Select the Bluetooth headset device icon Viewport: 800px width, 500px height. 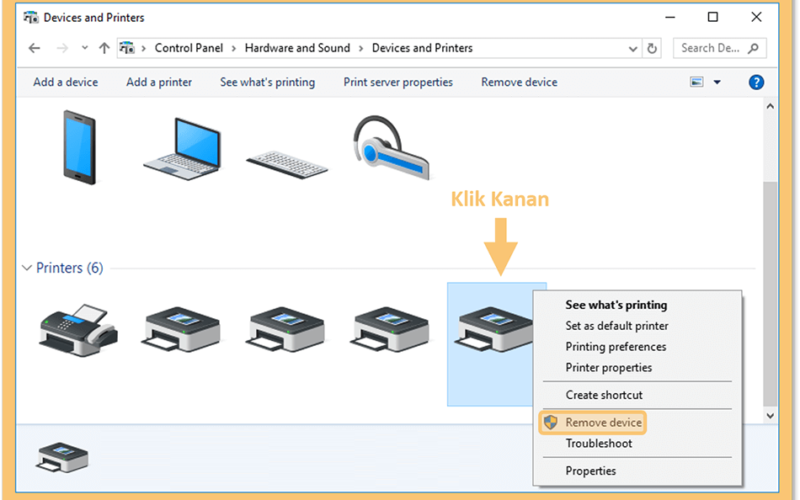[x=392, y=148]
